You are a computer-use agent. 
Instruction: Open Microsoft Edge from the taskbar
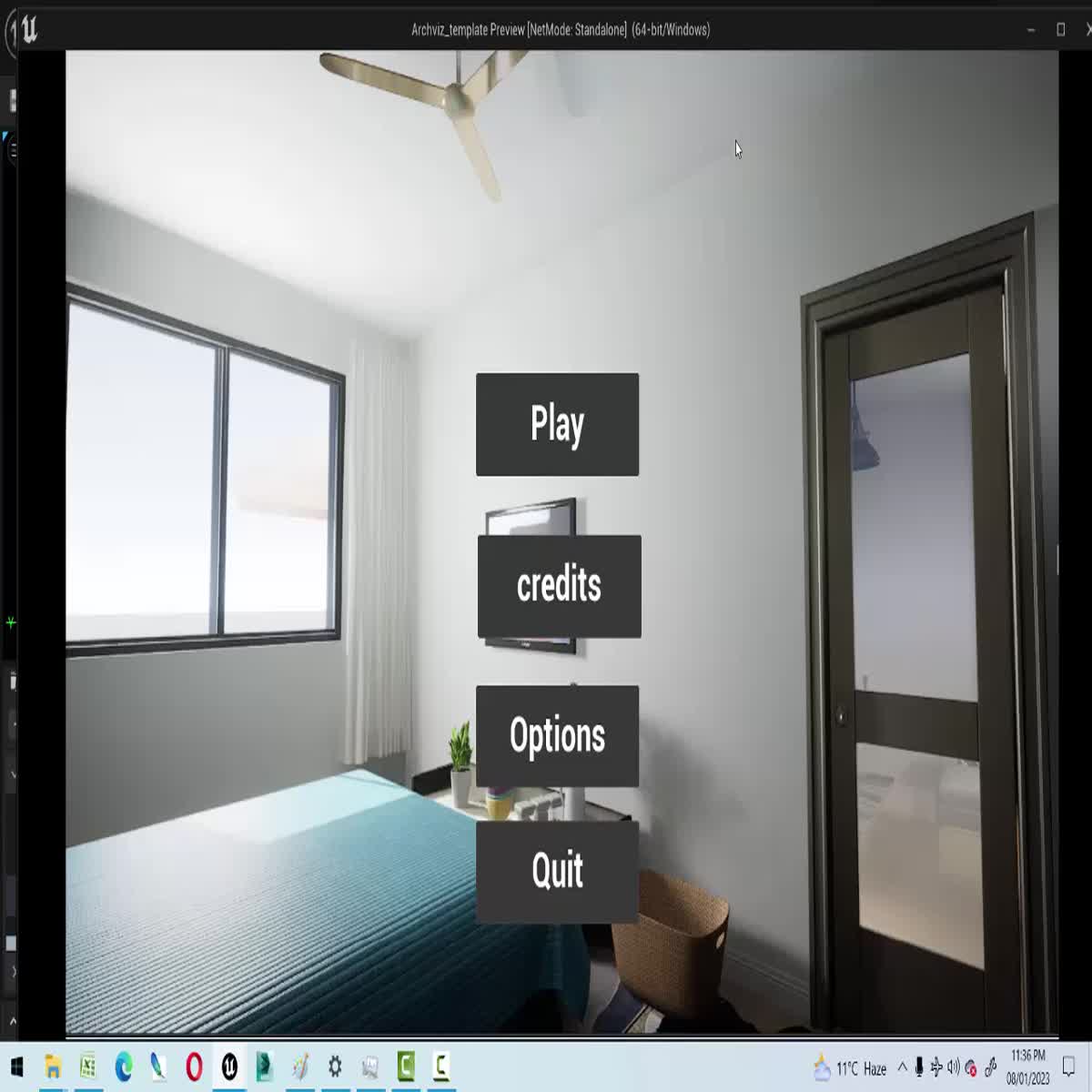click(122, 1065)
